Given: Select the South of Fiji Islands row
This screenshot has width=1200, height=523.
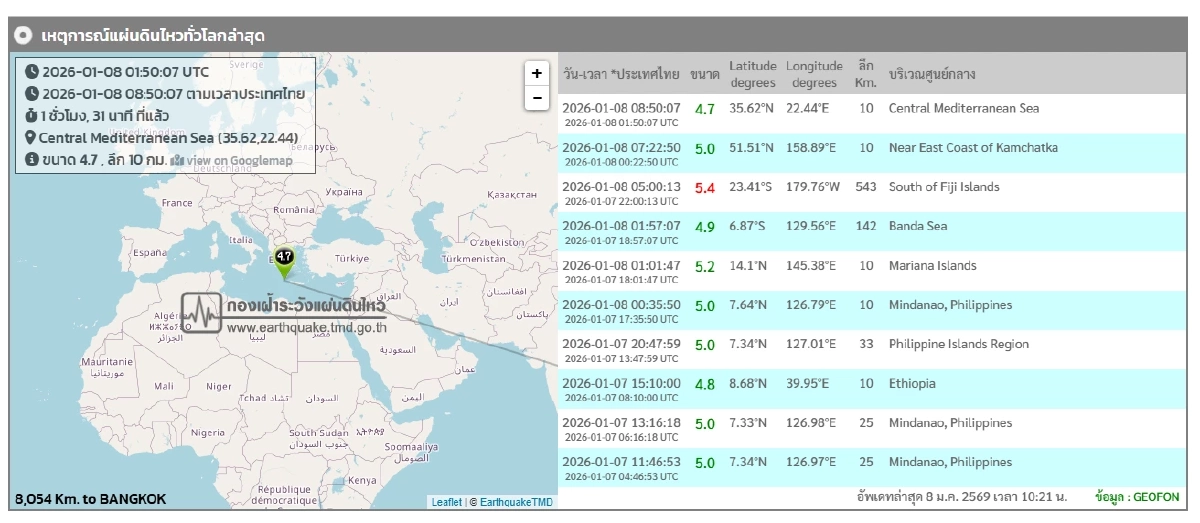Looking at the screenshot, I should tap(870, 192).
